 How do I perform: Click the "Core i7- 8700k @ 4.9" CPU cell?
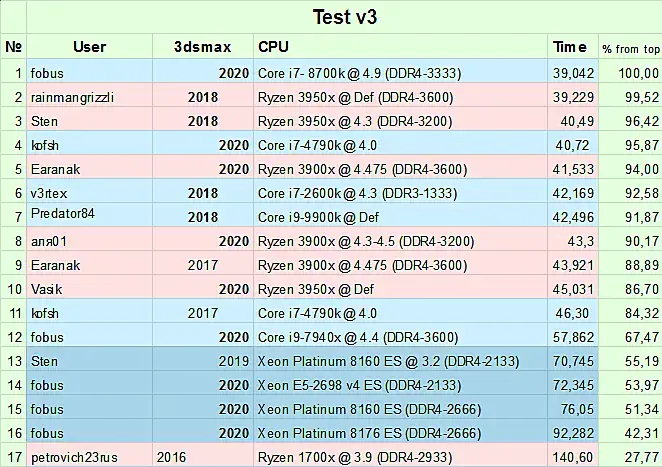point(400,72)
